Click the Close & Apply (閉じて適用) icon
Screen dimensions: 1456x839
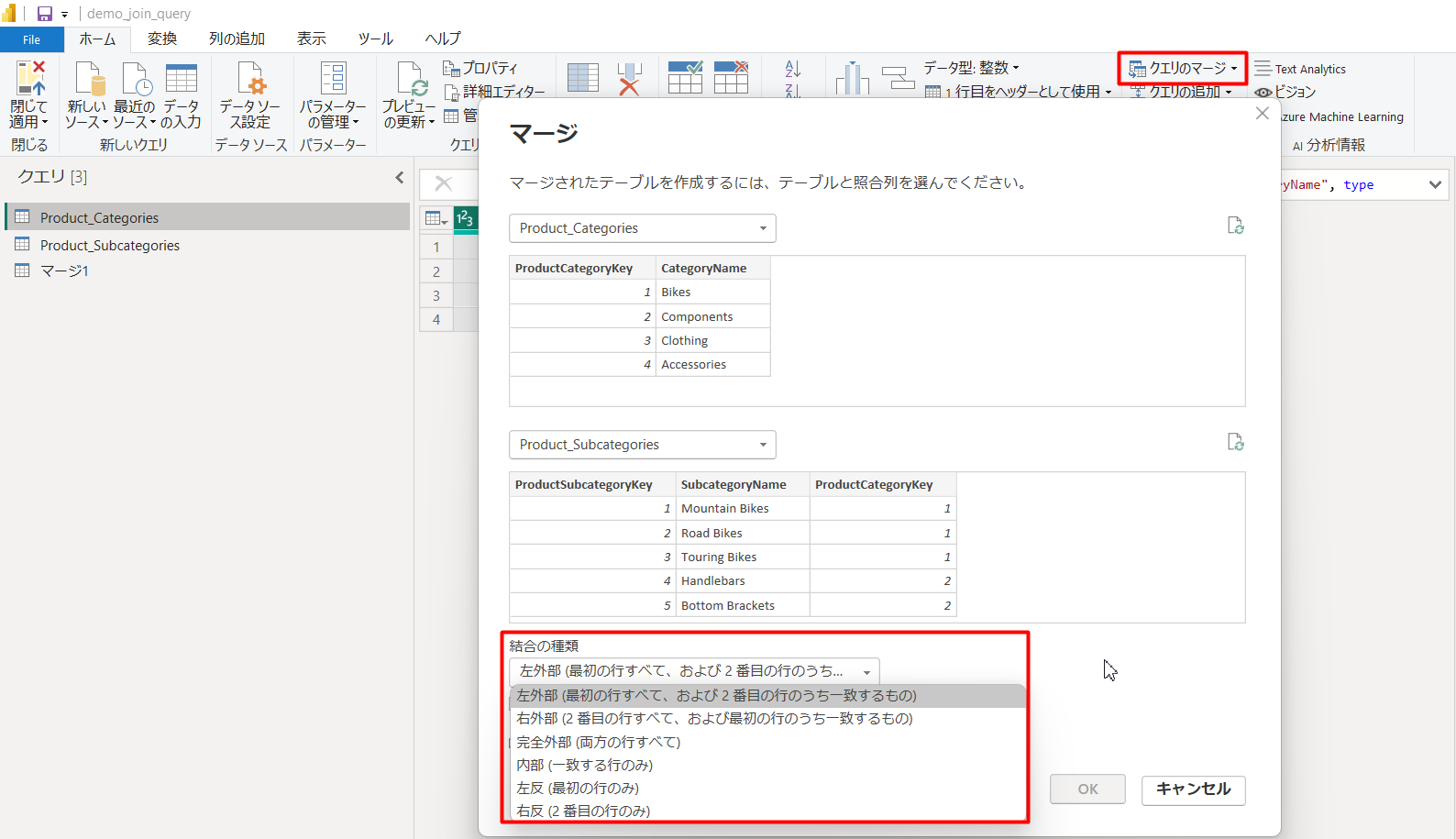pyautogui.click(x=28, y=80)
